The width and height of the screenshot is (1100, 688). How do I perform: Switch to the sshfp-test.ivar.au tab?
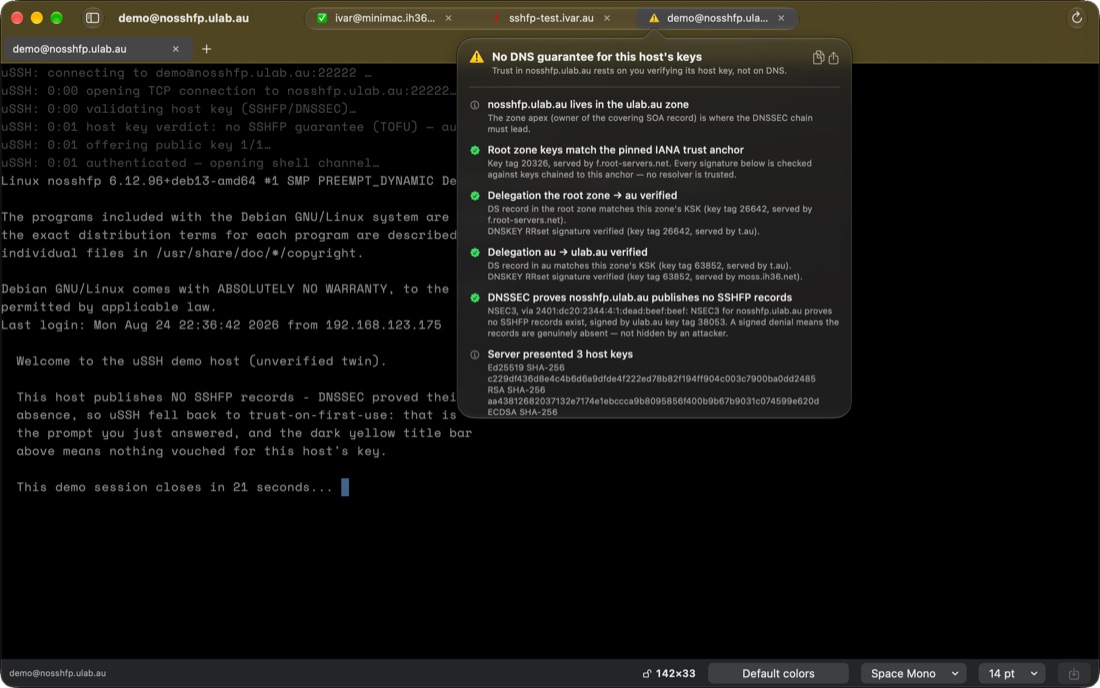click(x=551, y=18)
